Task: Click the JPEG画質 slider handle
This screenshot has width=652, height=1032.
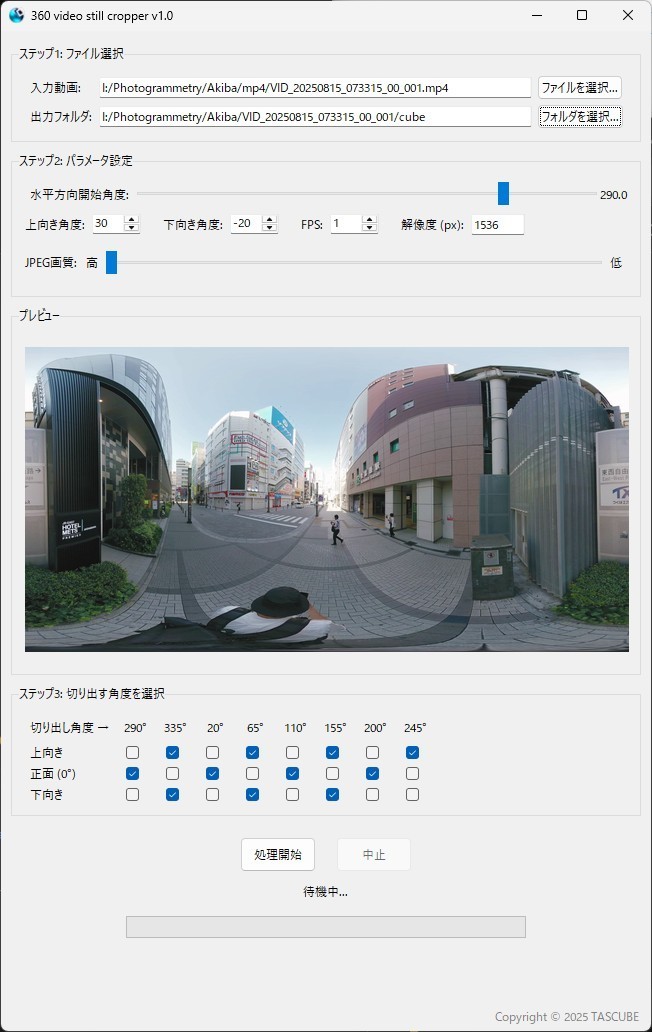Action: [112, 262]
